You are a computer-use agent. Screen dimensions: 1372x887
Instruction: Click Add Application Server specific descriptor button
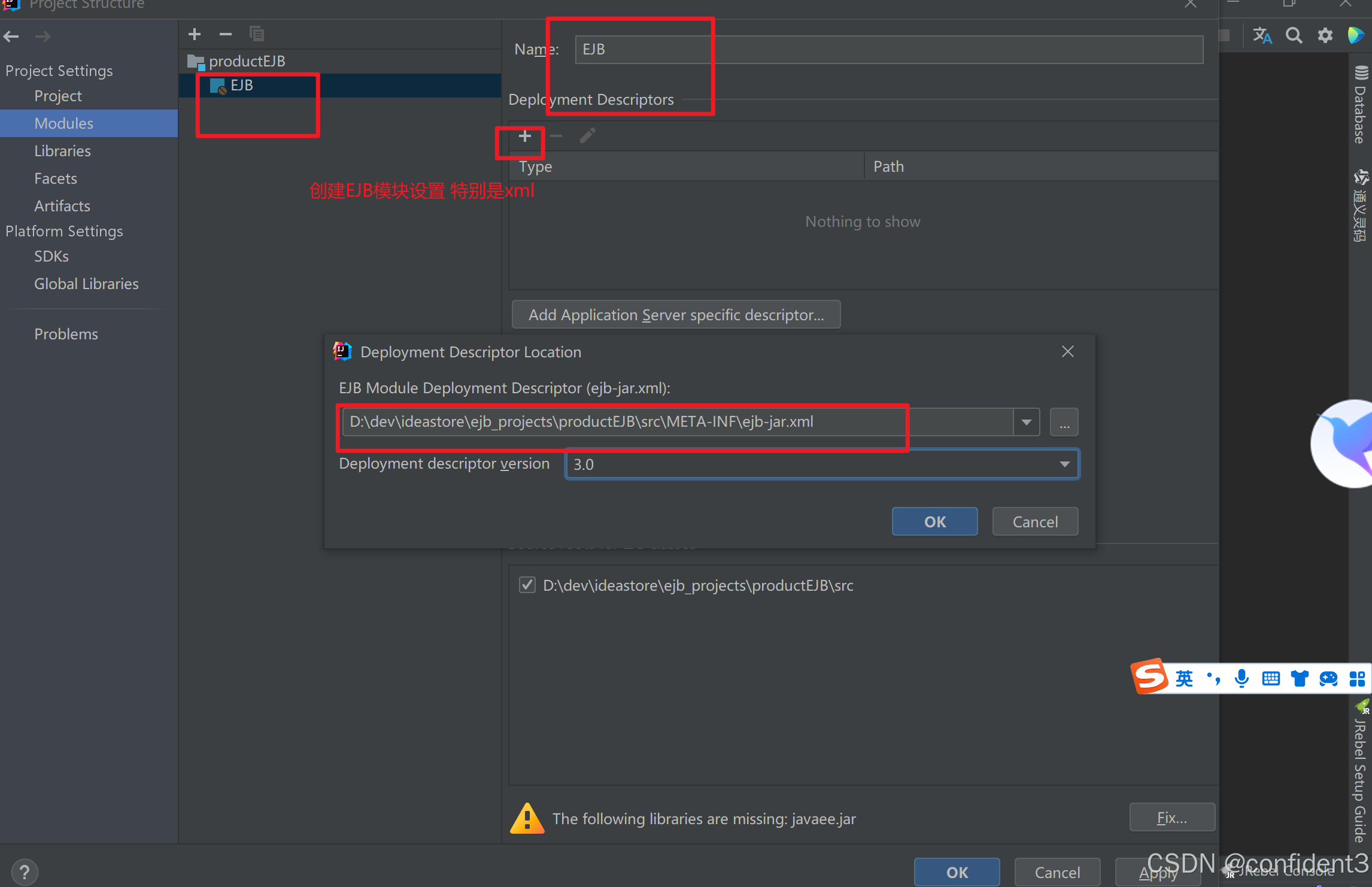(x=676, y=315)
